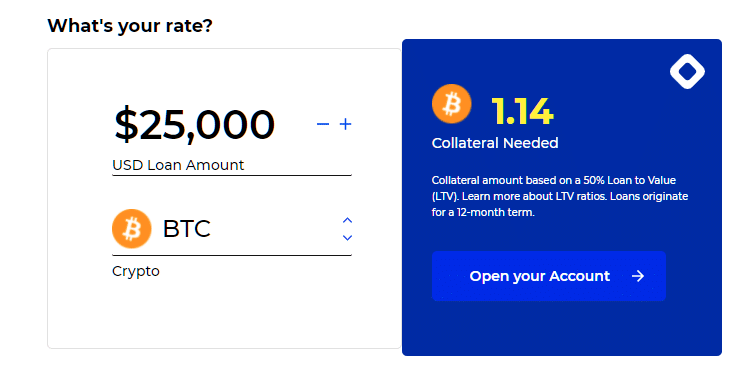Click the Bitcoin icon in the crypto selector
The image size is (756, 366).
pyautogui.click(x=132, y=229)
